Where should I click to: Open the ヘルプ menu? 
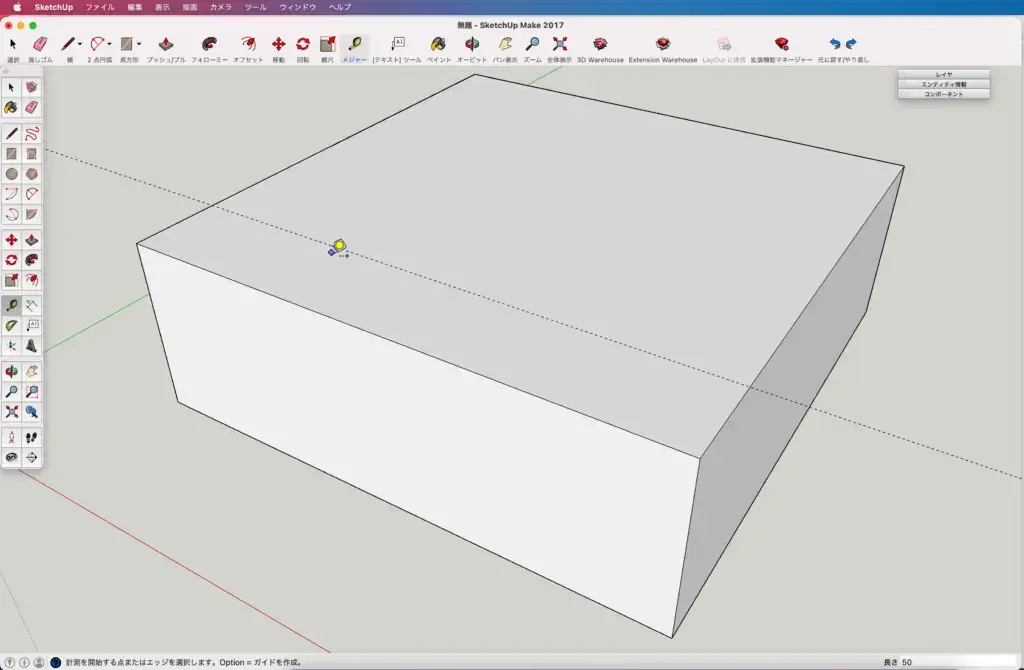coord(339,7)
